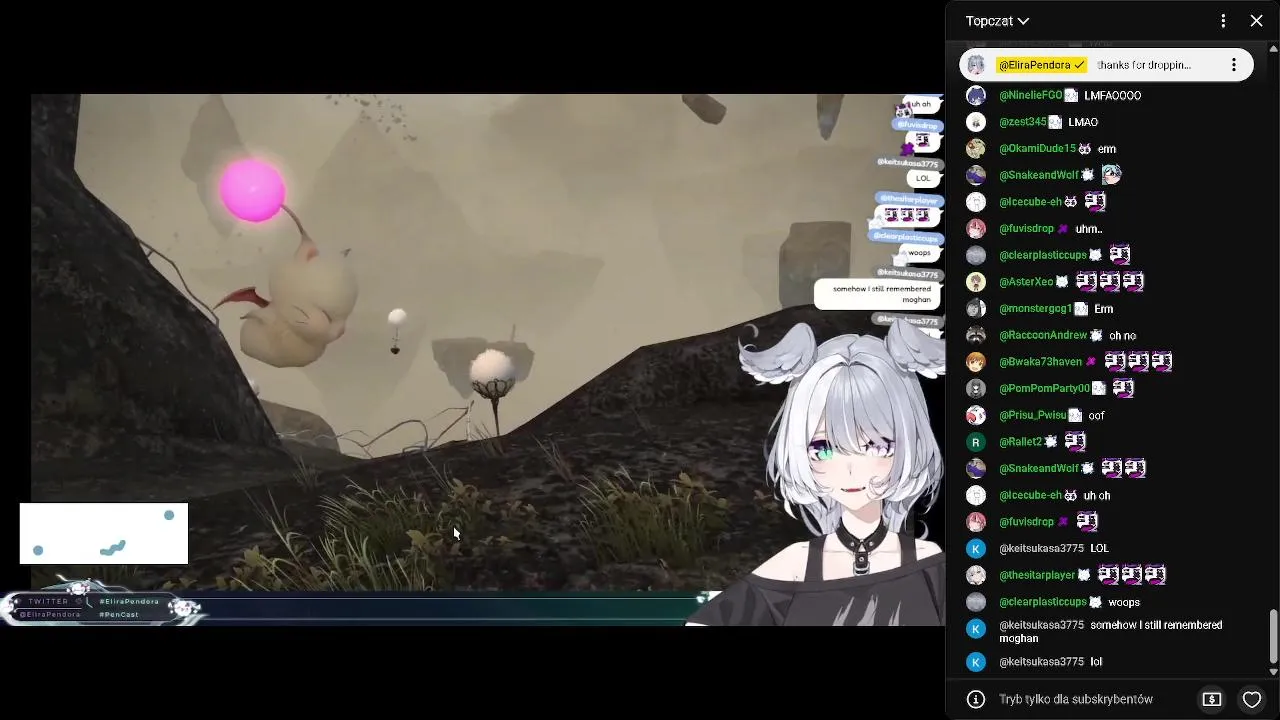Click the avatar beside @monstergog1
Screen dimensions: 1280x720
click(x=976, y=309)
